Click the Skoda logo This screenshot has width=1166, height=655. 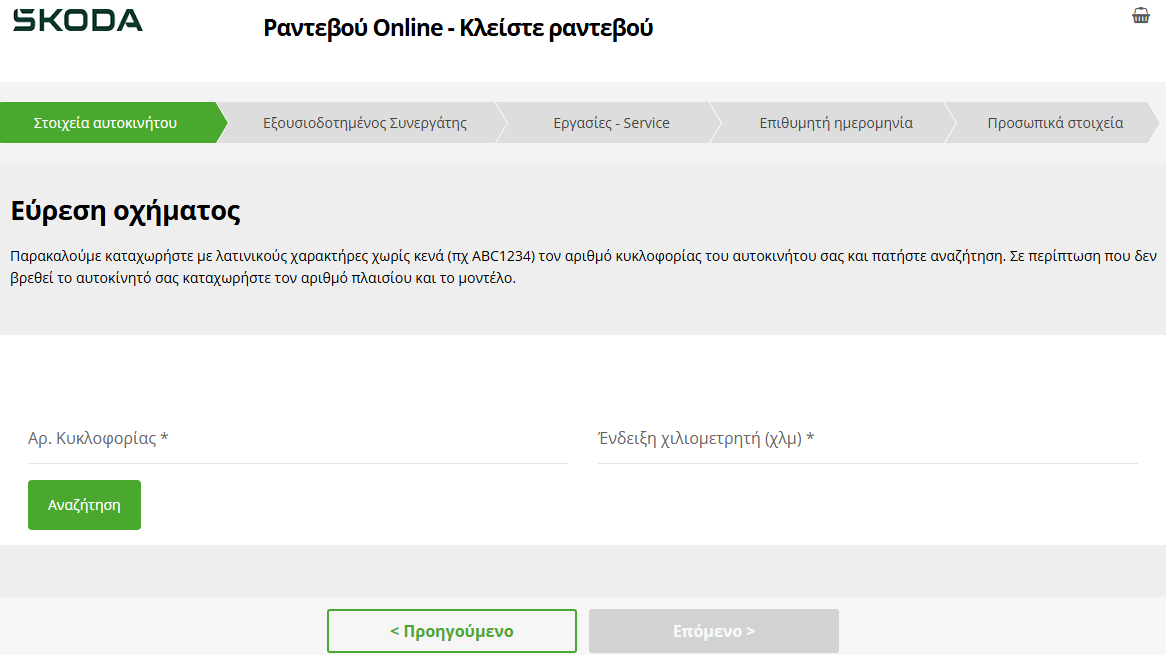pyautogui.click(x=78, y=20)
